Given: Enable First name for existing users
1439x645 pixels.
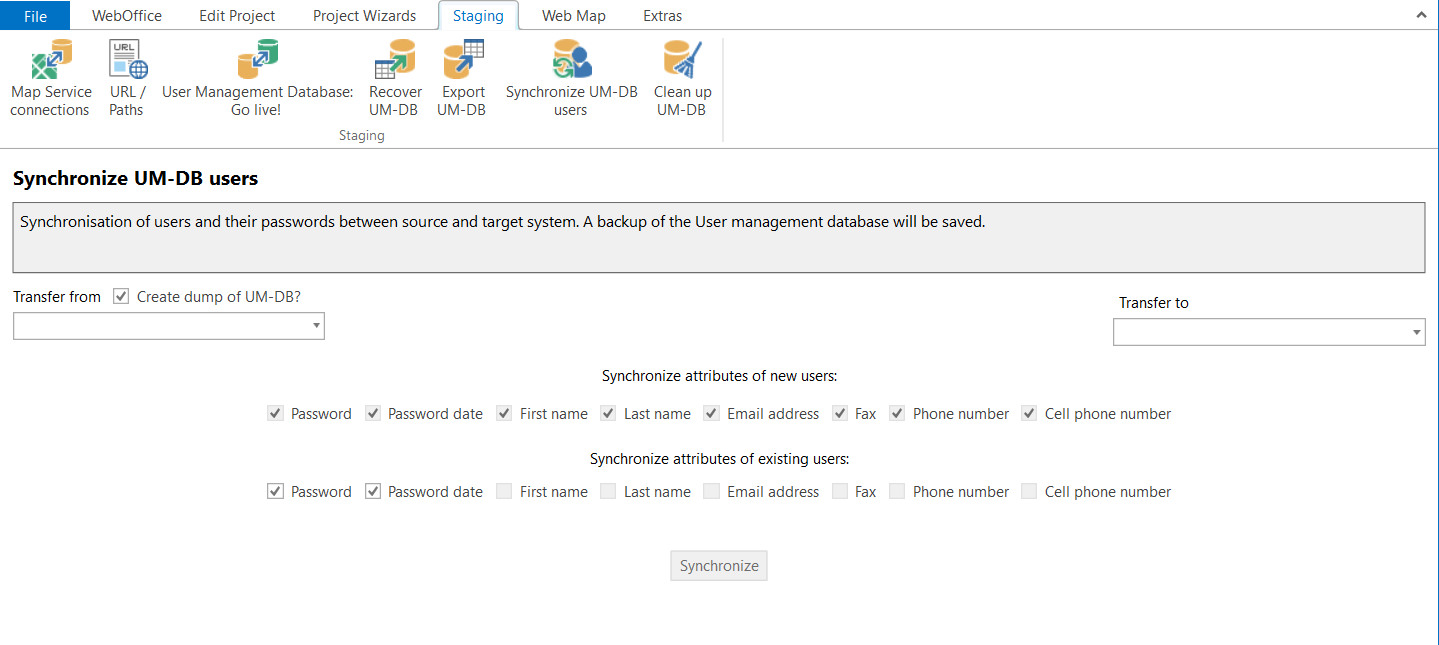Looking at the screenshot, I should [x=504, y=491].
